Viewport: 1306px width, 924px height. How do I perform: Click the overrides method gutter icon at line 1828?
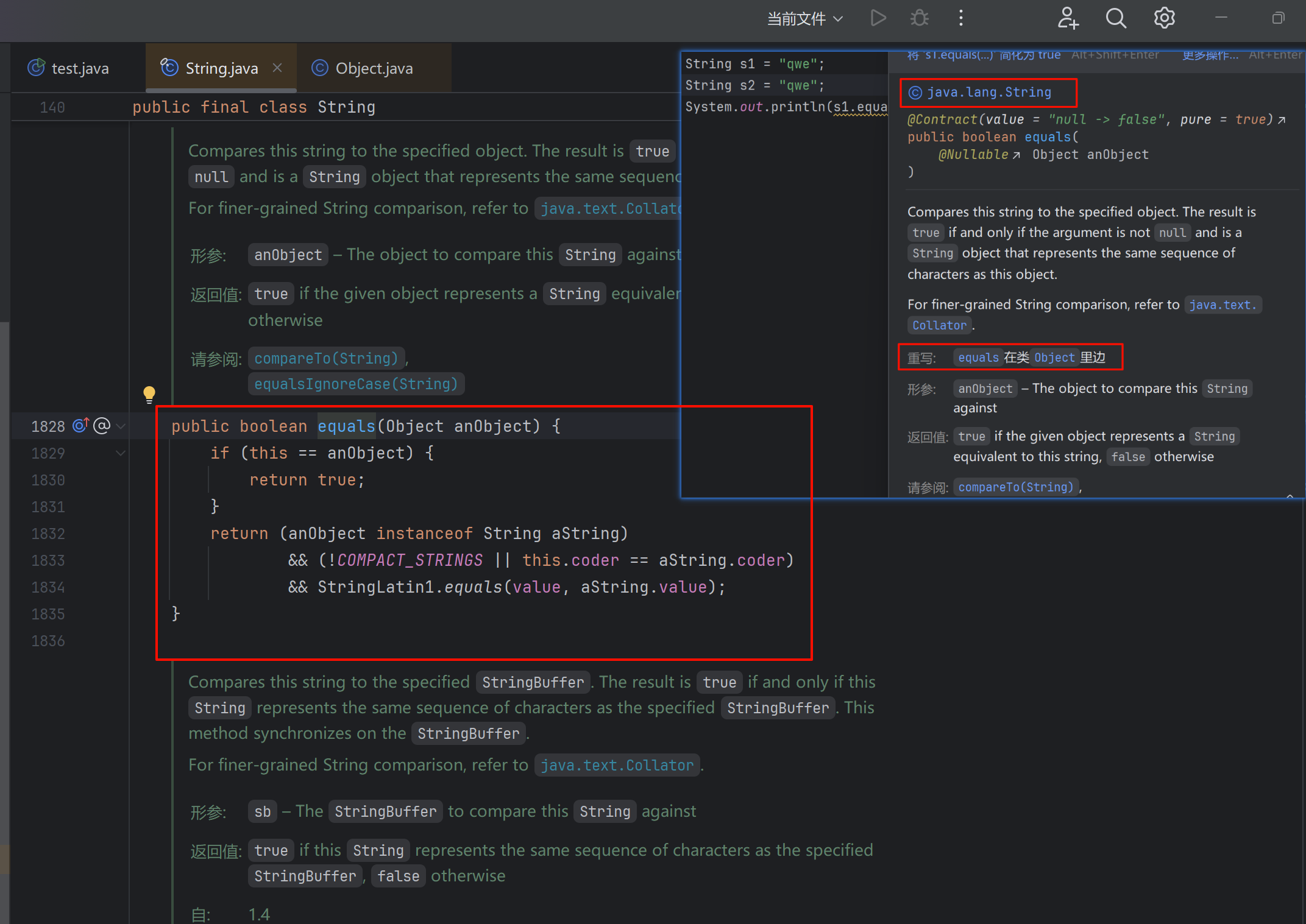tap(80, 425)
